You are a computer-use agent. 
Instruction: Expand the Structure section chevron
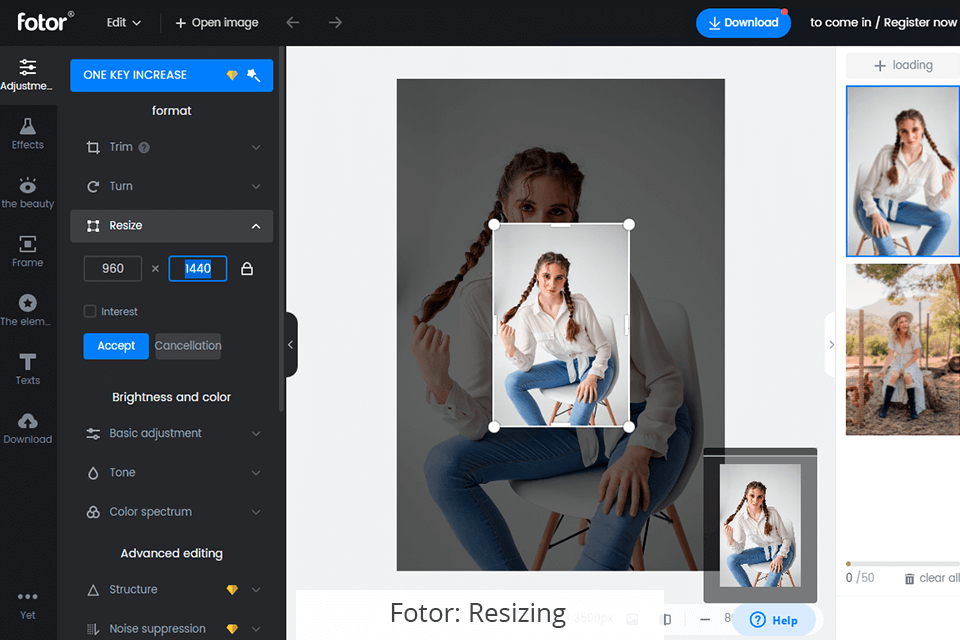click(x=256, y=590)
